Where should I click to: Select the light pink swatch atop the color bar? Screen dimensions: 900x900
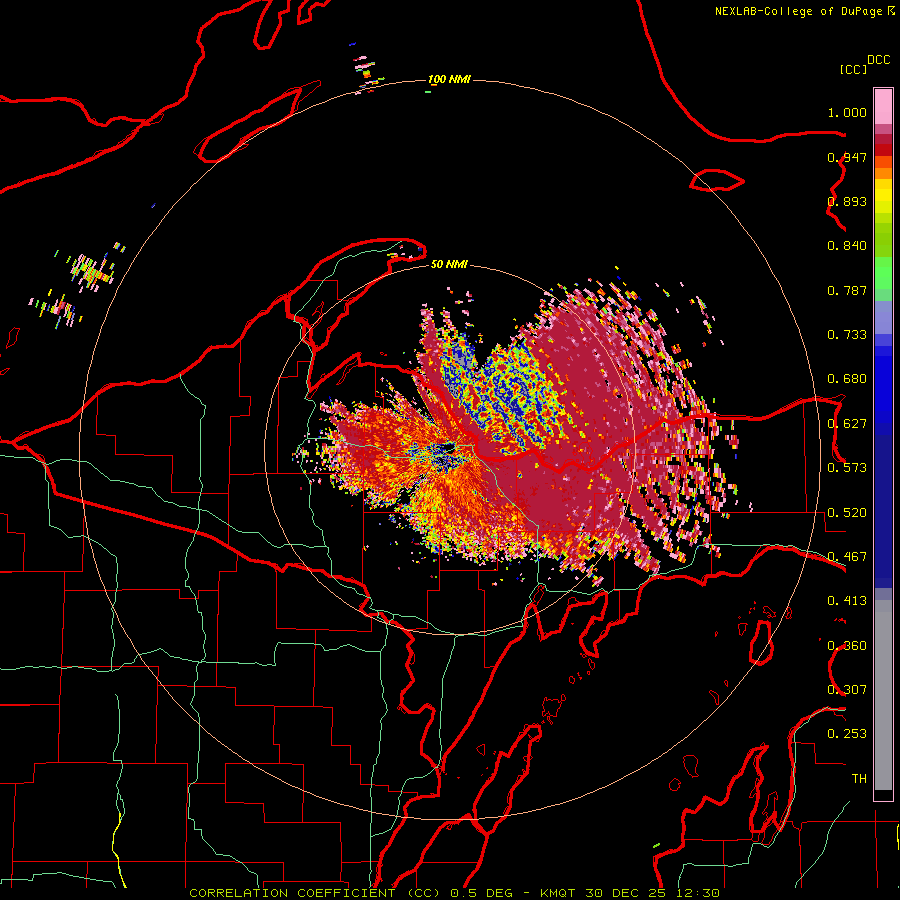883,106
